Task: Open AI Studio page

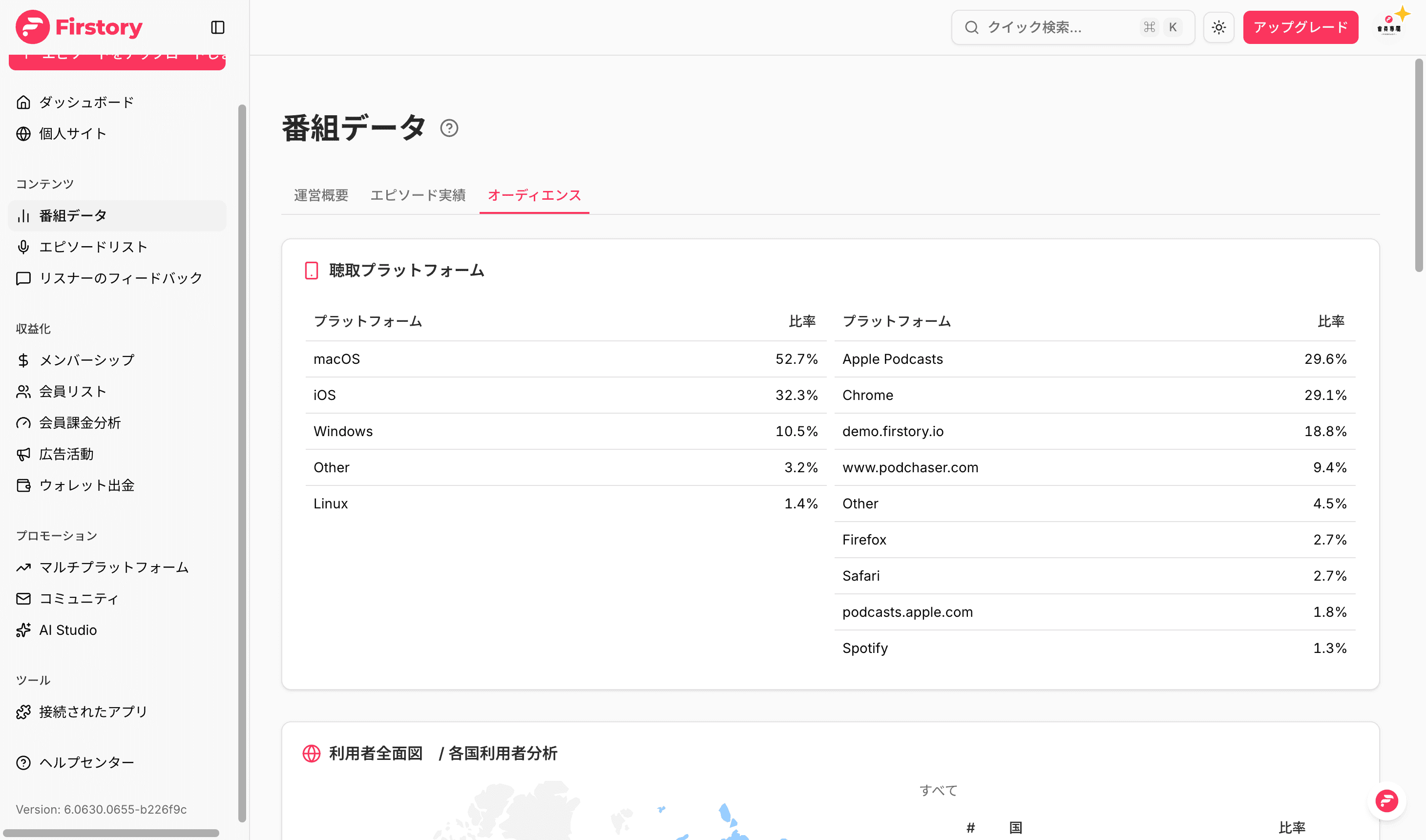Action: (117, 630)
